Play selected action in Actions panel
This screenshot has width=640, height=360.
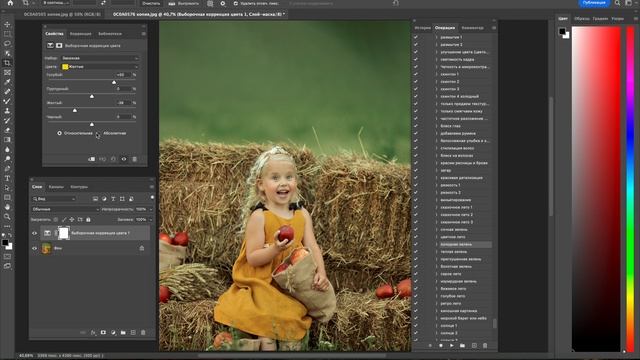pyautogui.click(x=451, y=345)
